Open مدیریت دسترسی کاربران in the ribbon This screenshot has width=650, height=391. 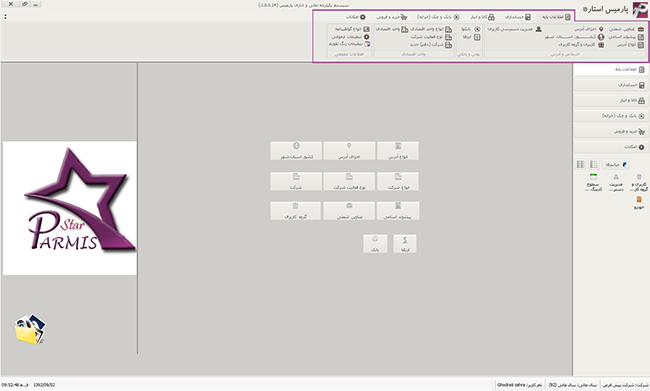click(514, 29)
